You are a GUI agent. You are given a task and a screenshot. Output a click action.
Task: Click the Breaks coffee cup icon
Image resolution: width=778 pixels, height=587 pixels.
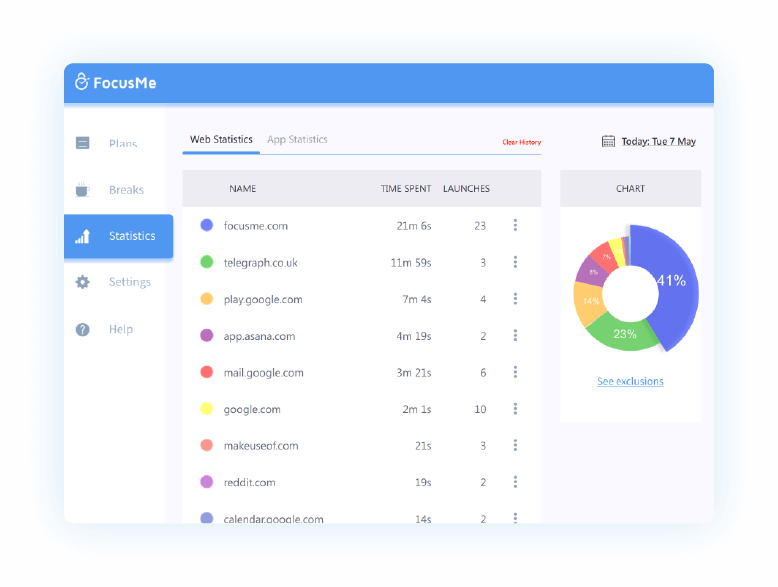click(x=83, y=190)
